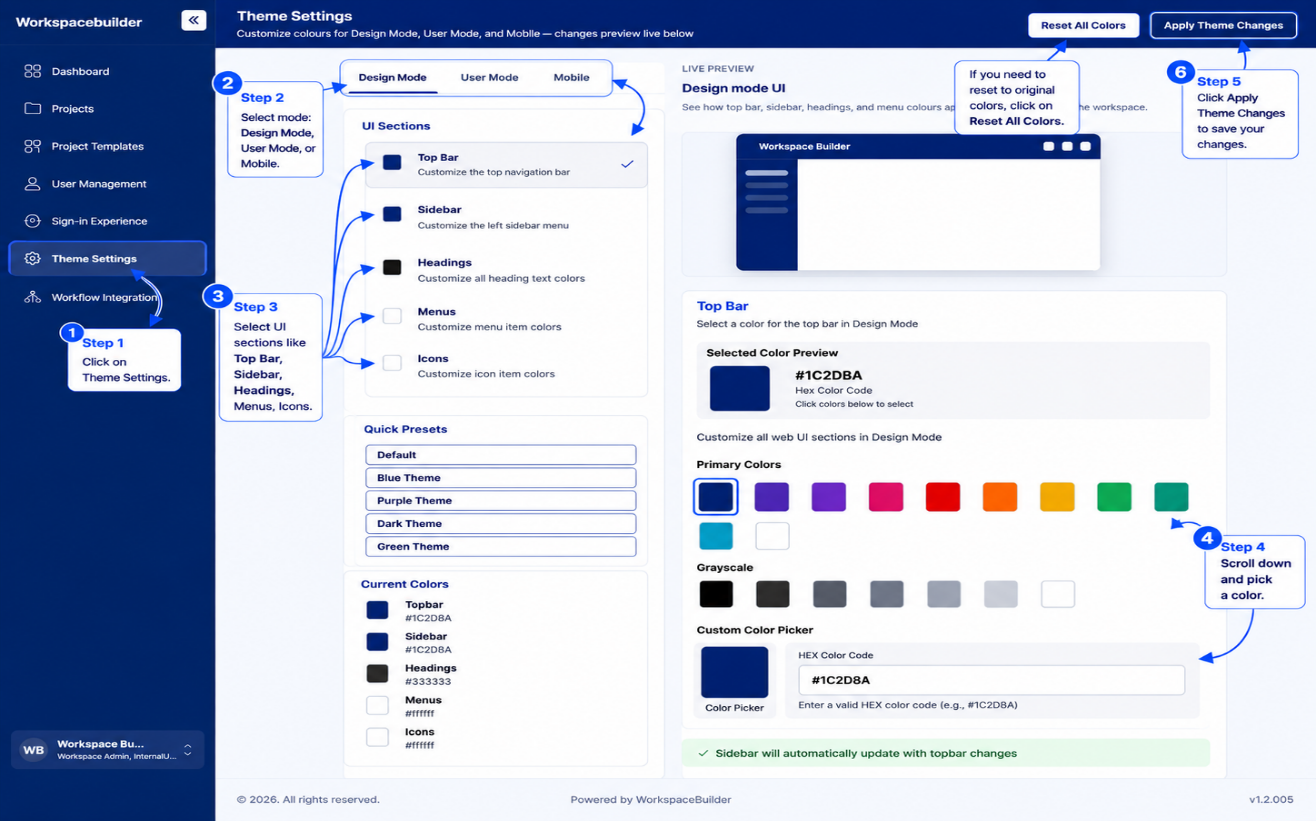Pick the lightest gray grayscale swatch
1316x821 pixels.
[x=1001, y=594]
